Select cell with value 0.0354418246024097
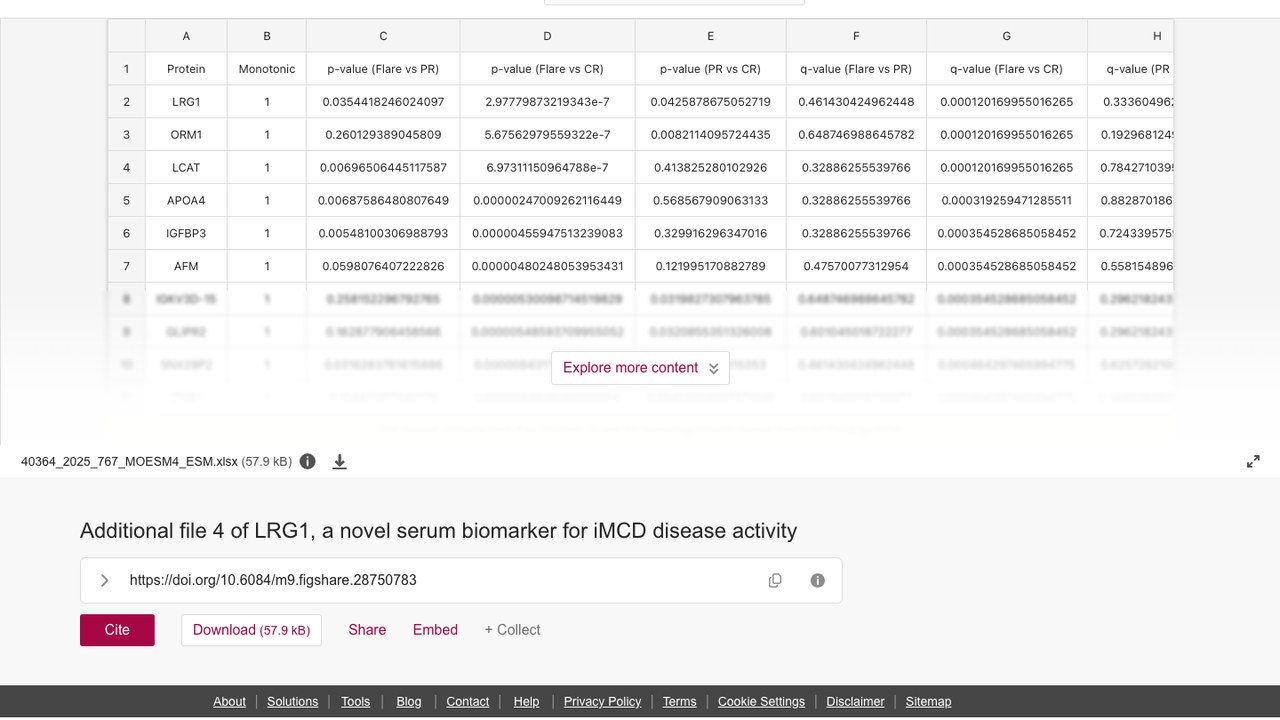The width and height of the screenshot is (1280, 720). coord(383,102)
